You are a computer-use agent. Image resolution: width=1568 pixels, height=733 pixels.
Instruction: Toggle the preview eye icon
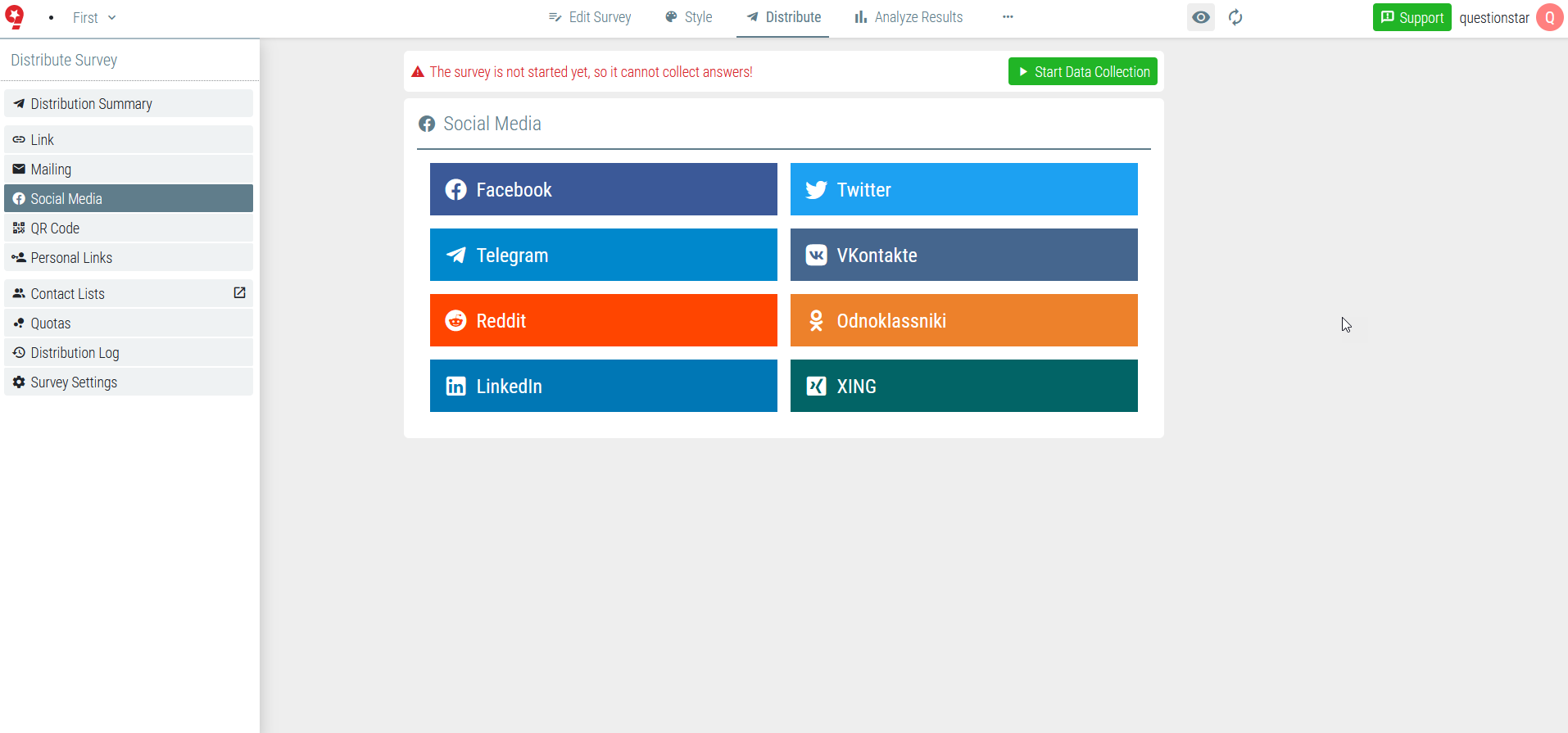1201,17
